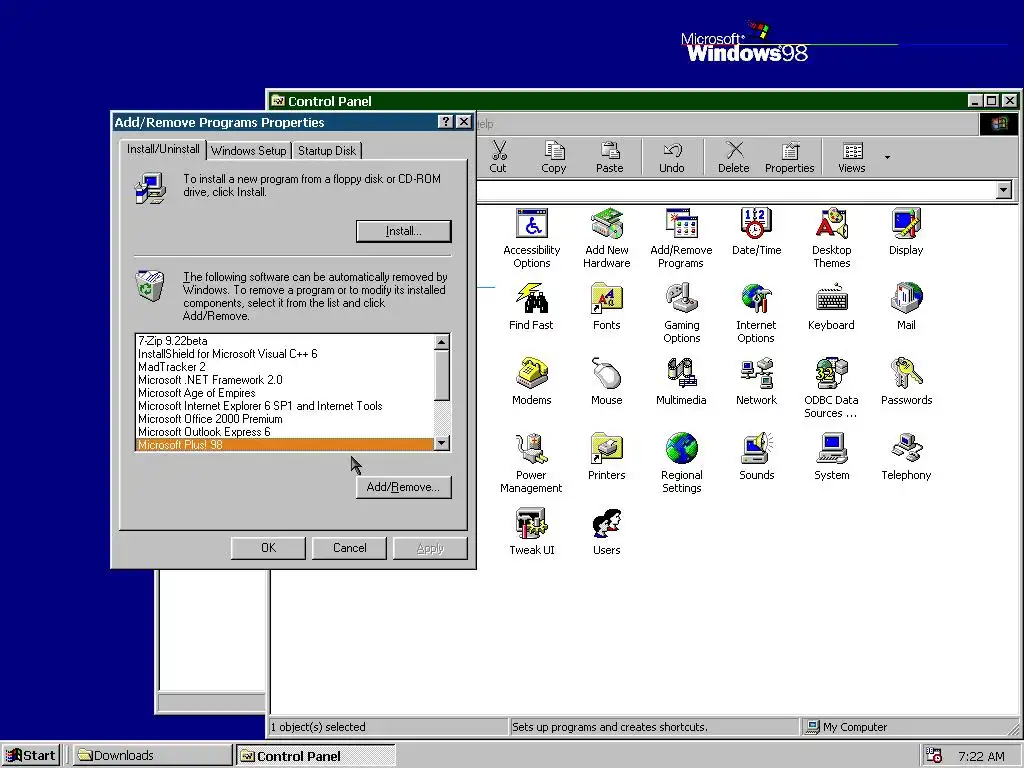Select MadTracker 2 entry
This screenshot has height=768, width=1024.
click(x=284, y=367)
